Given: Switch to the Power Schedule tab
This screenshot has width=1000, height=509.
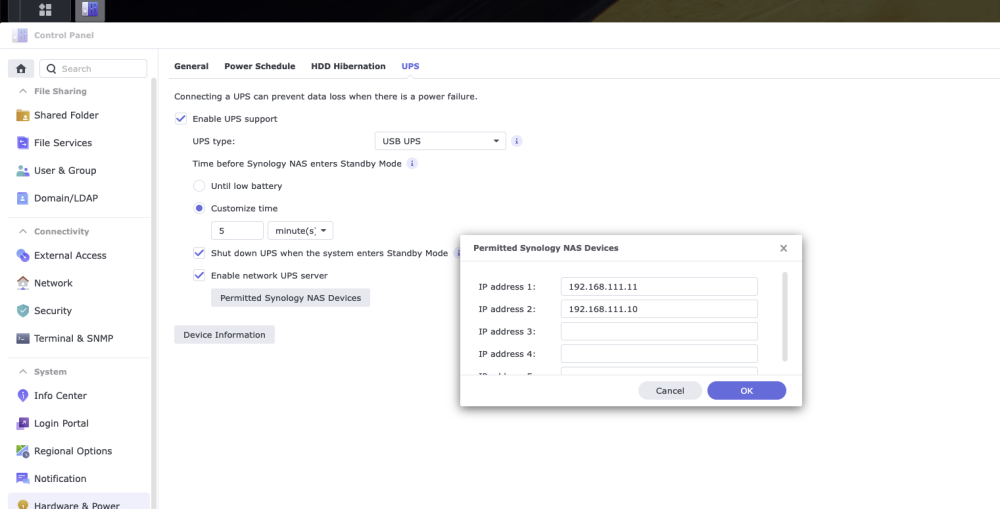Looking at the screenshot, I should 260,66.
